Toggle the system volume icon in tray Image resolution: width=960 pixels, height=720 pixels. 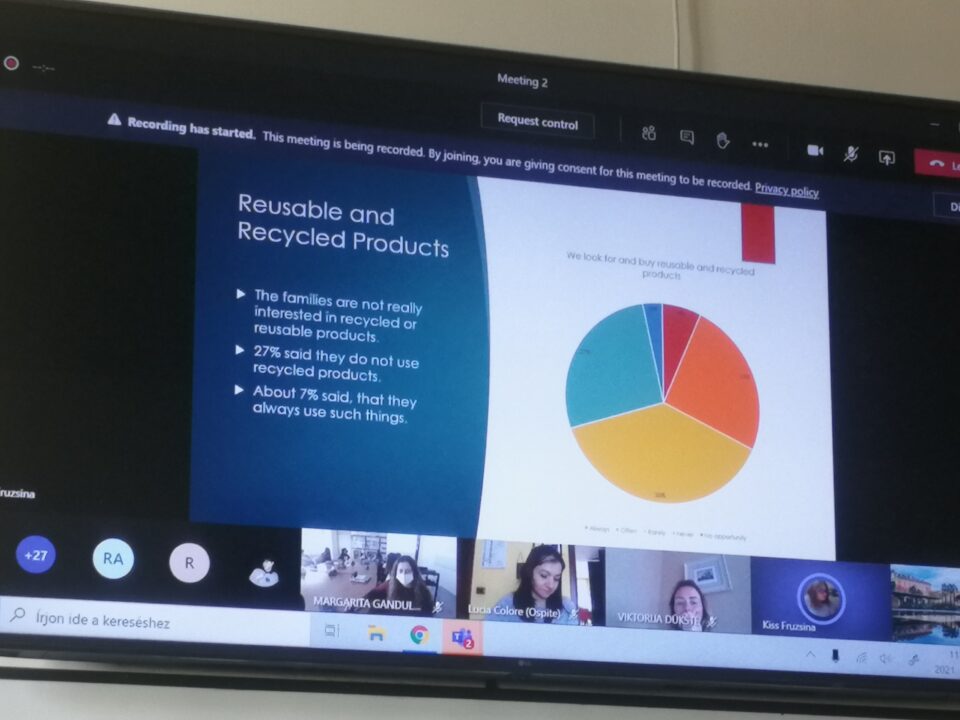coord(886,658)
